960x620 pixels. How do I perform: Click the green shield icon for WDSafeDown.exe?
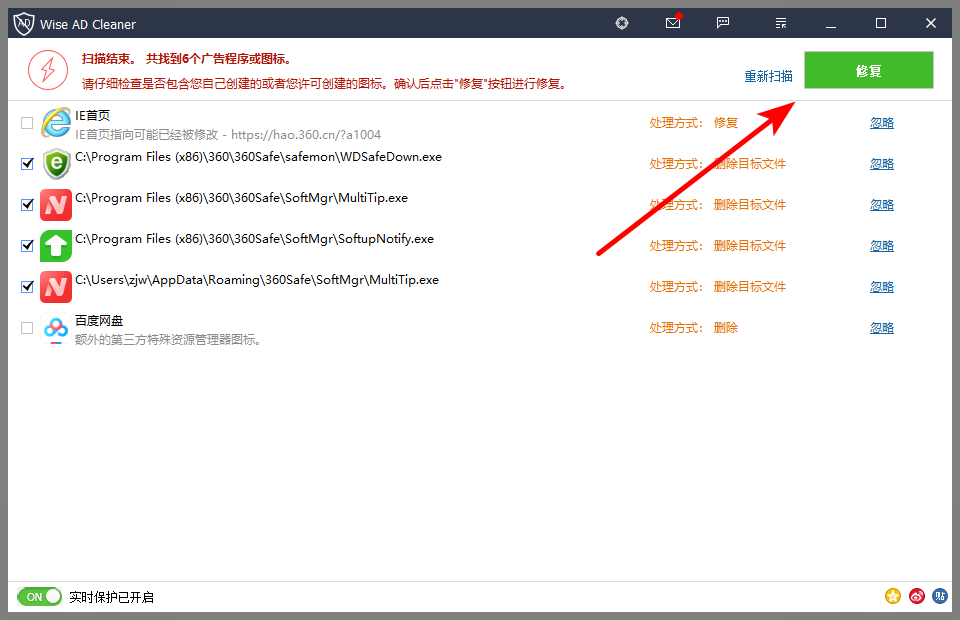(56, 163)
